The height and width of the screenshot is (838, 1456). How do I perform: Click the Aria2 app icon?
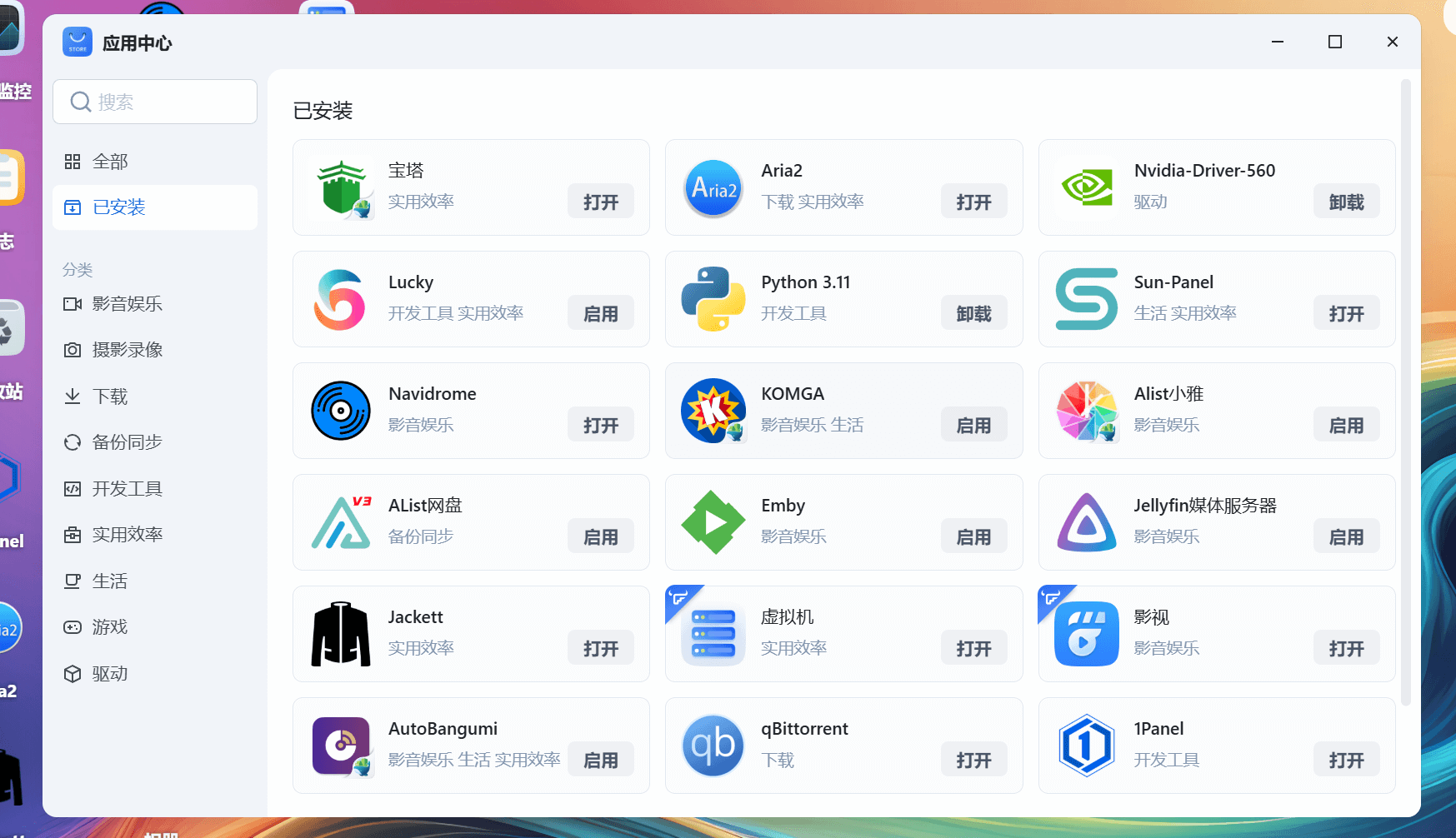[x=713, y=187]
